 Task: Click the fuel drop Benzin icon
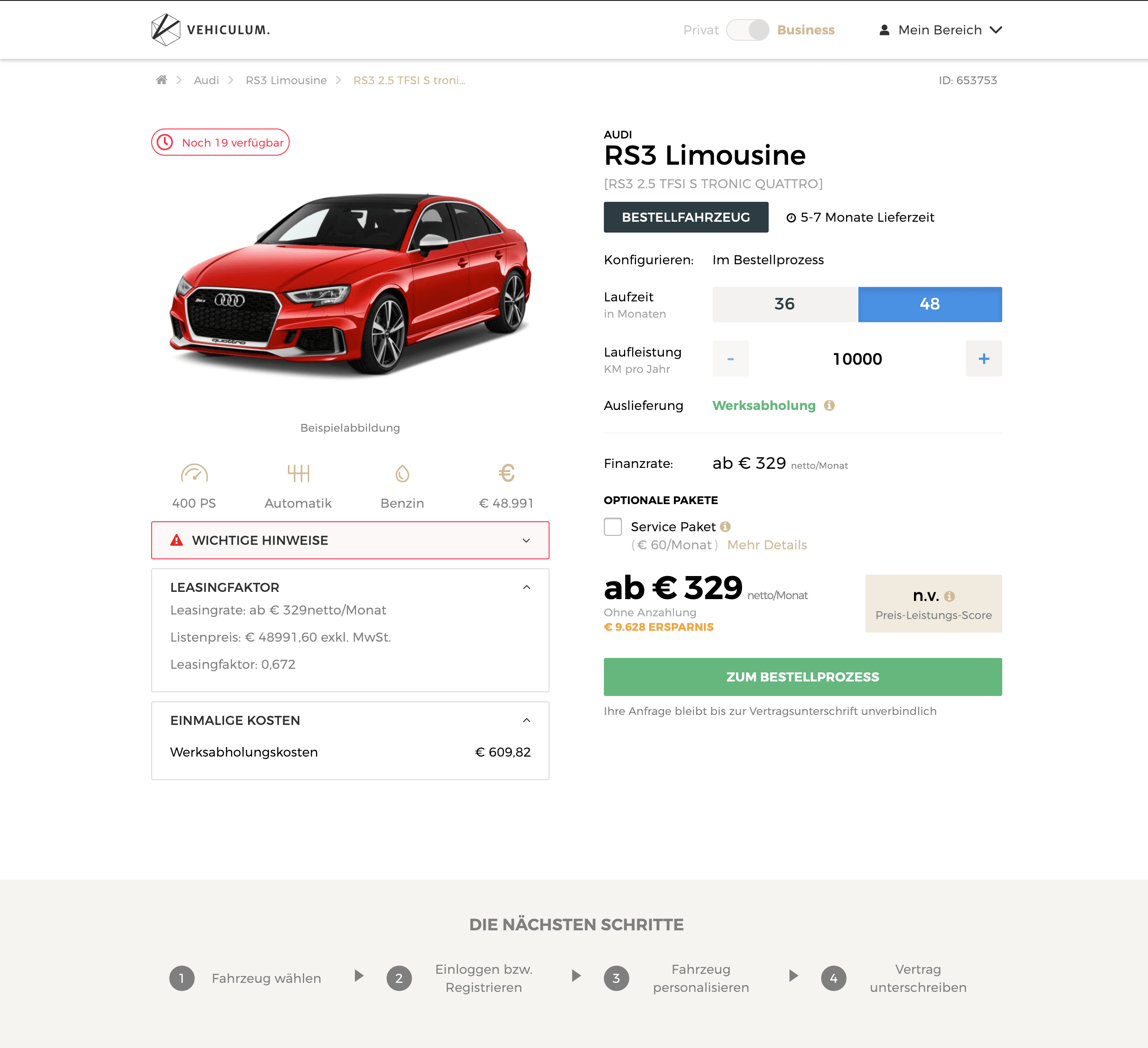click(402, 473)
